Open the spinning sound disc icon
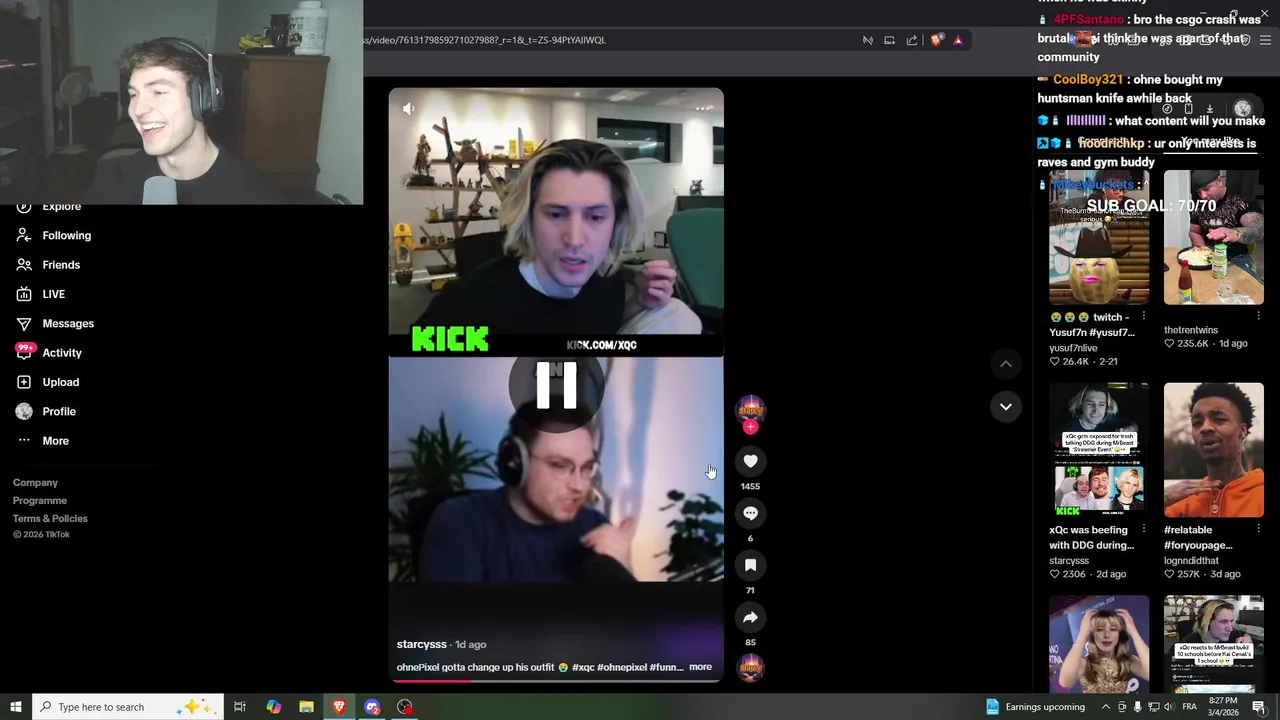The width and height of the screenshot is (1280, 720). pyautogui.click(x=750, y=668)
